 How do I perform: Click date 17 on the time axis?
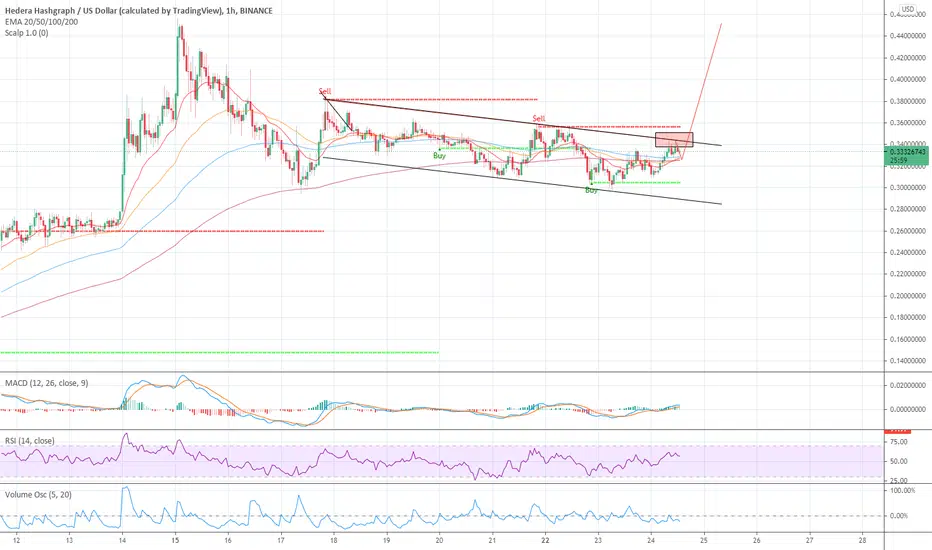click(x=281, y=540)
